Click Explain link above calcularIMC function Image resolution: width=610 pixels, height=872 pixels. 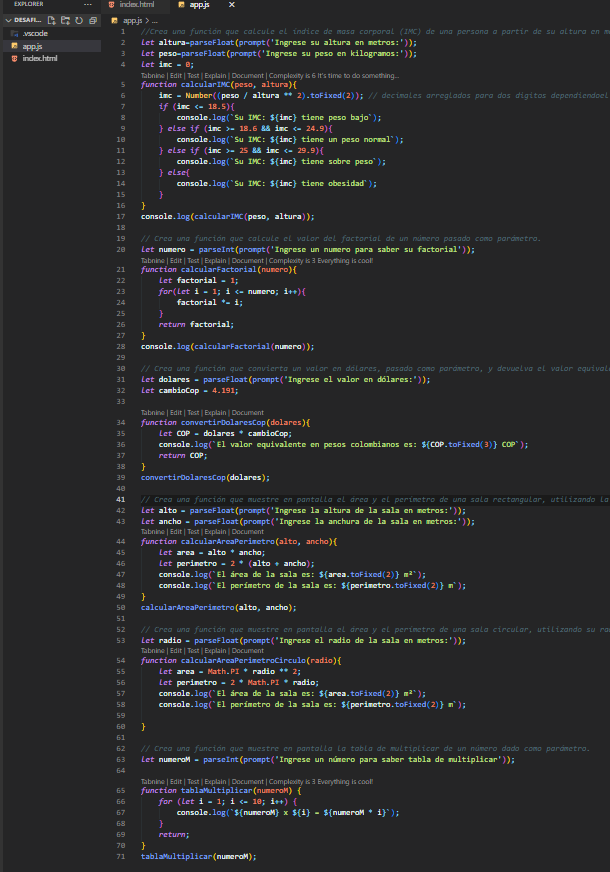click(x=215, y=76)
